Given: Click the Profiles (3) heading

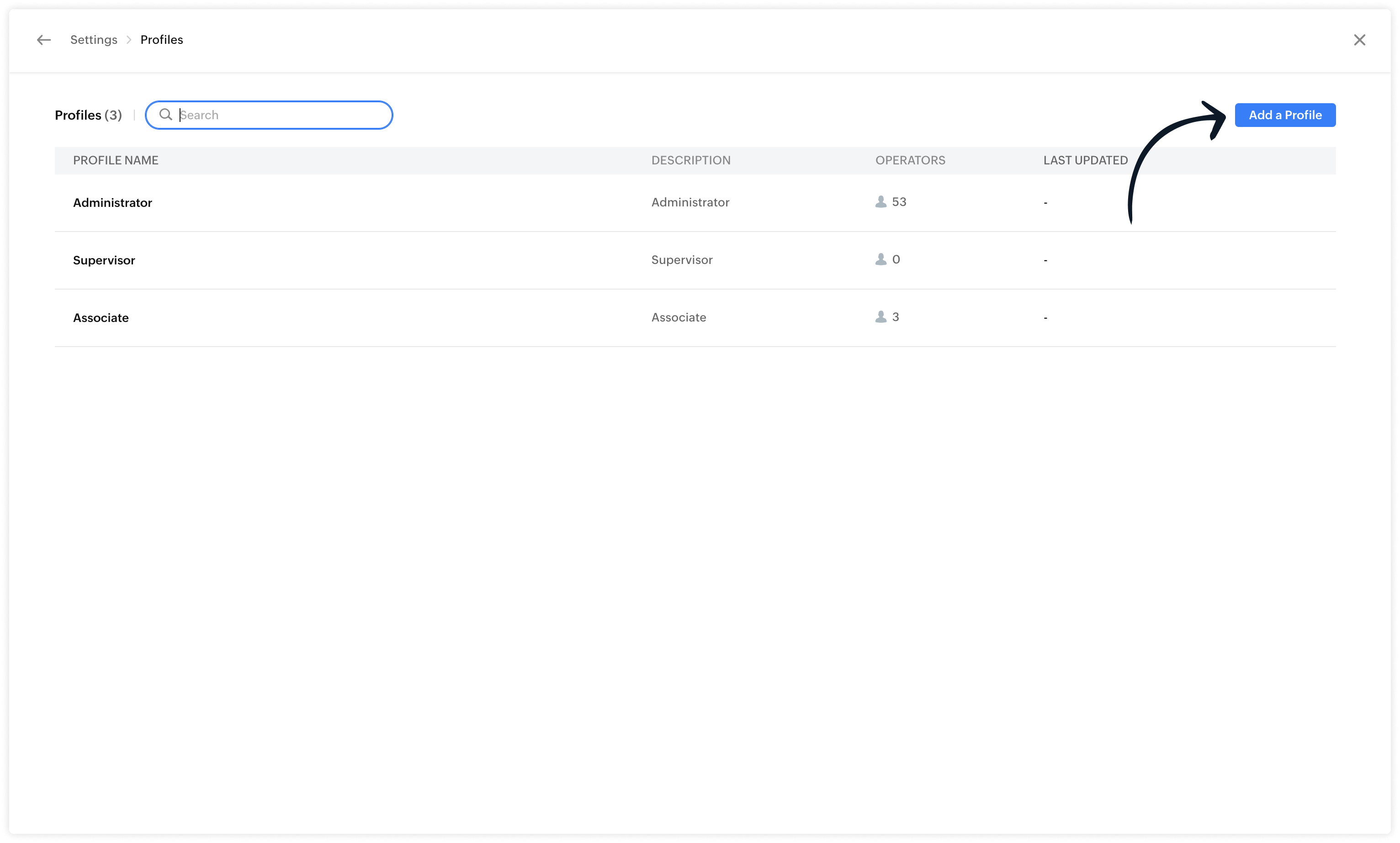Looking at the screenshot, I should pyautogui.click(x=88, y=115).
